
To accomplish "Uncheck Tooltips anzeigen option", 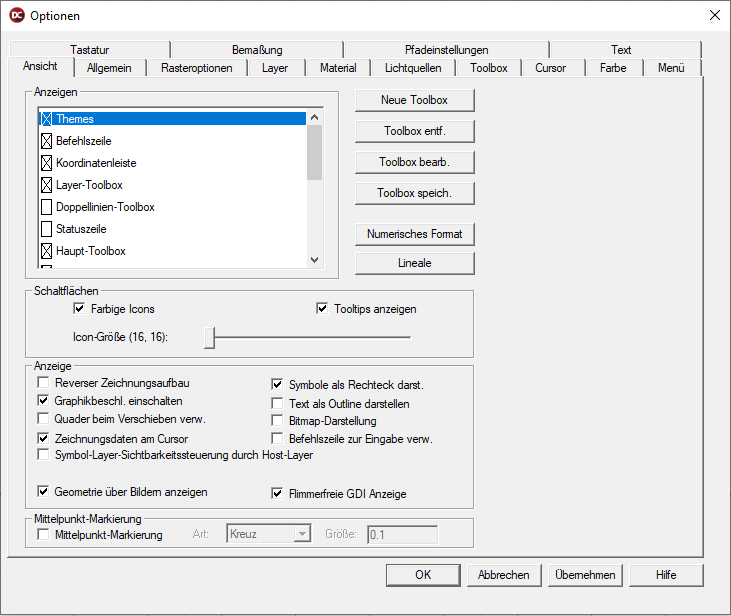I will [x=322, y=309].
